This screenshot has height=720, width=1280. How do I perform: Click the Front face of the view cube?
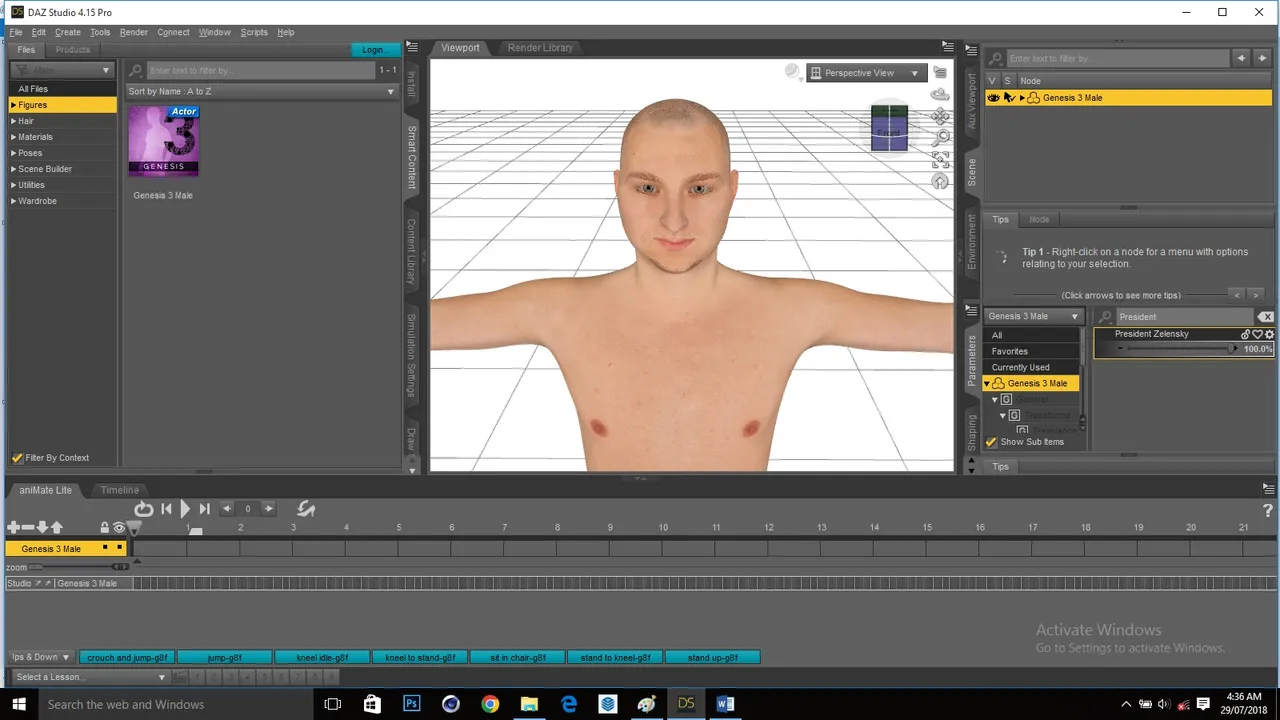click(888, 133)
